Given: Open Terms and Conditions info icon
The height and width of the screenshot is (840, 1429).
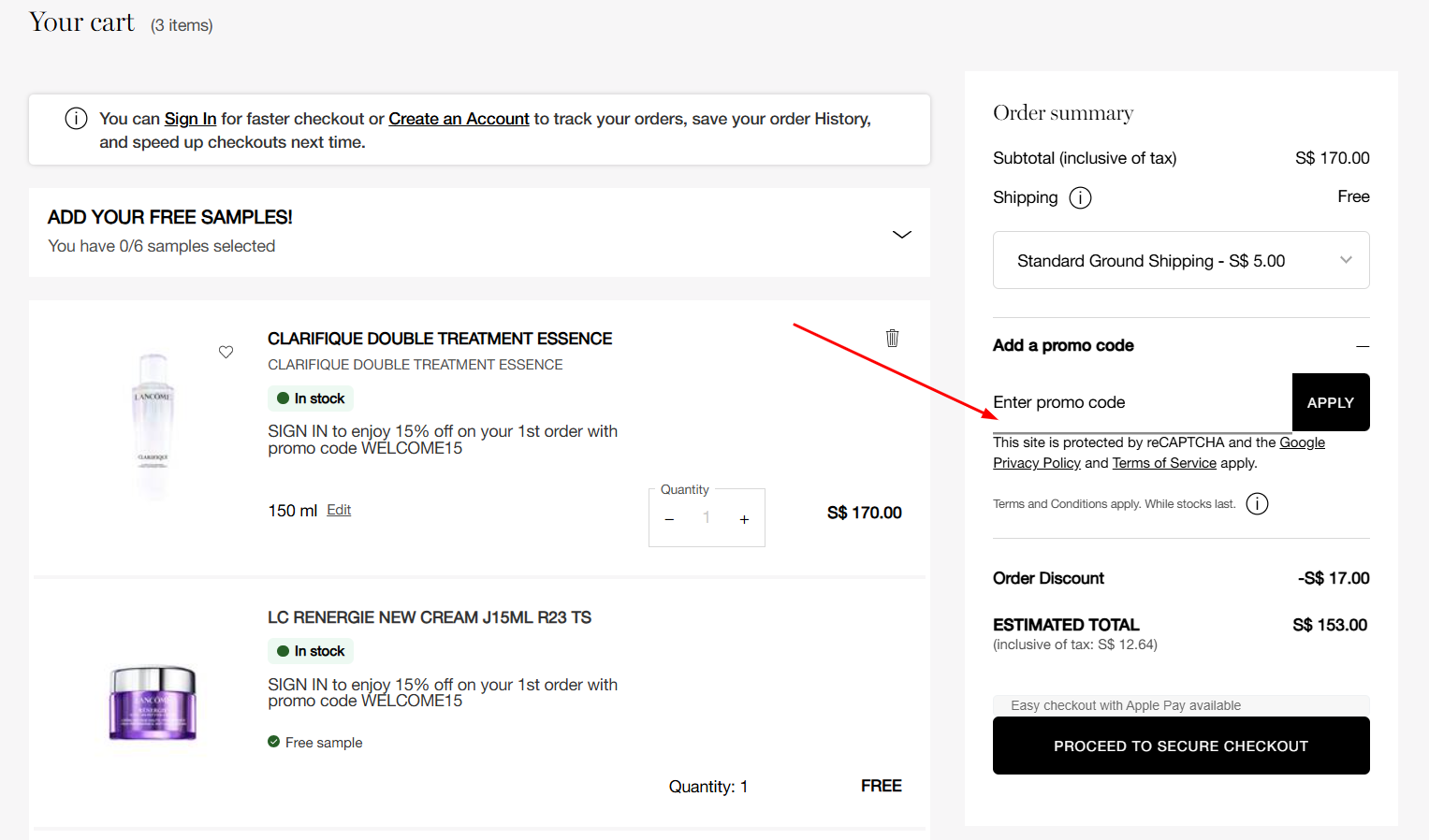Looking at the screenshot, I should tap(1257, 504).
